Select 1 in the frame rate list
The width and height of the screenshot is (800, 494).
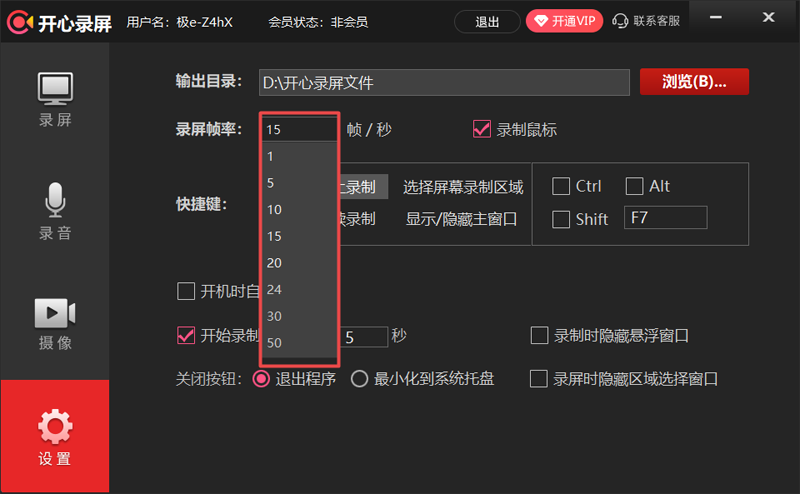click(299, 156)
